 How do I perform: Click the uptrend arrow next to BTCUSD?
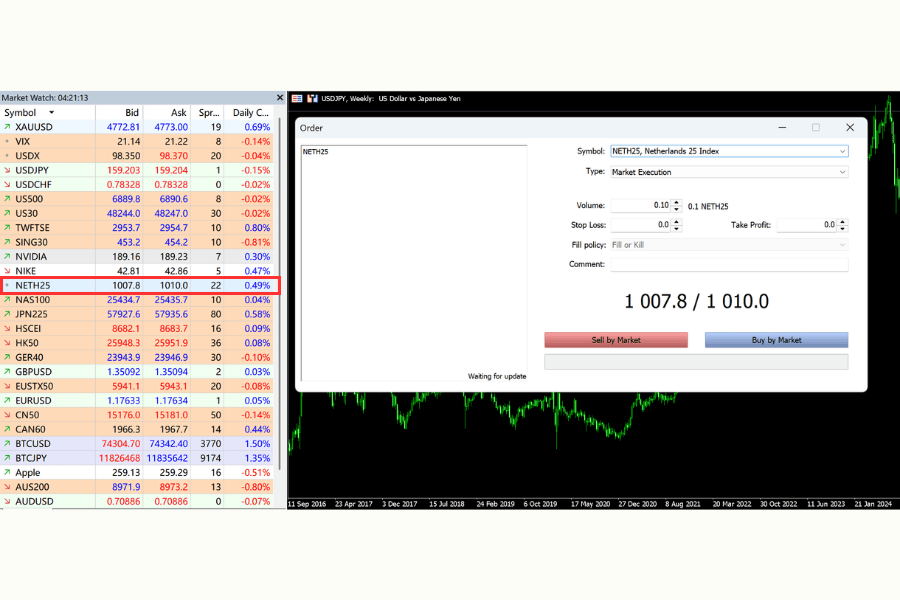(x=8, y=443)
